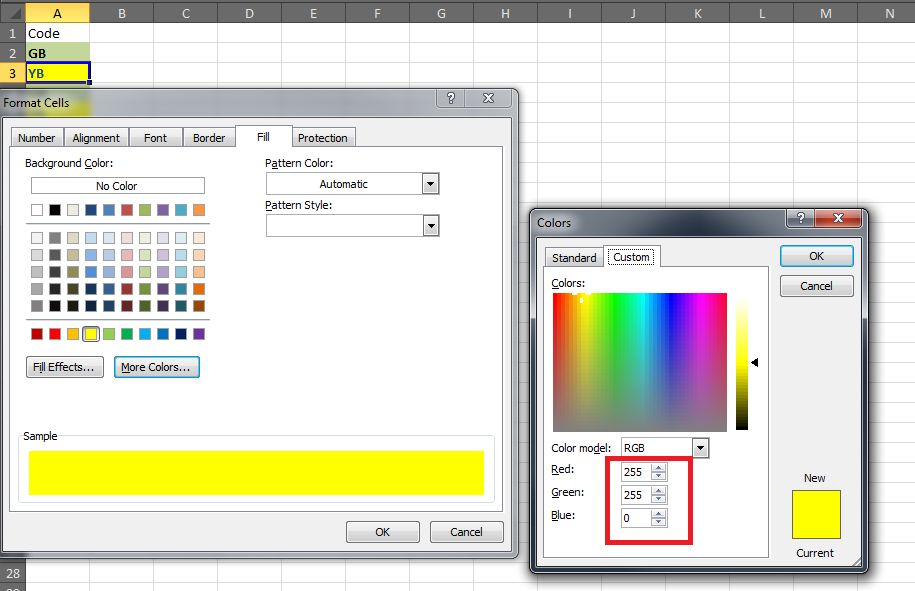Expand the Pattern Style dropdown
This screenshot has width=915, height=591.
tap(431, 225)
